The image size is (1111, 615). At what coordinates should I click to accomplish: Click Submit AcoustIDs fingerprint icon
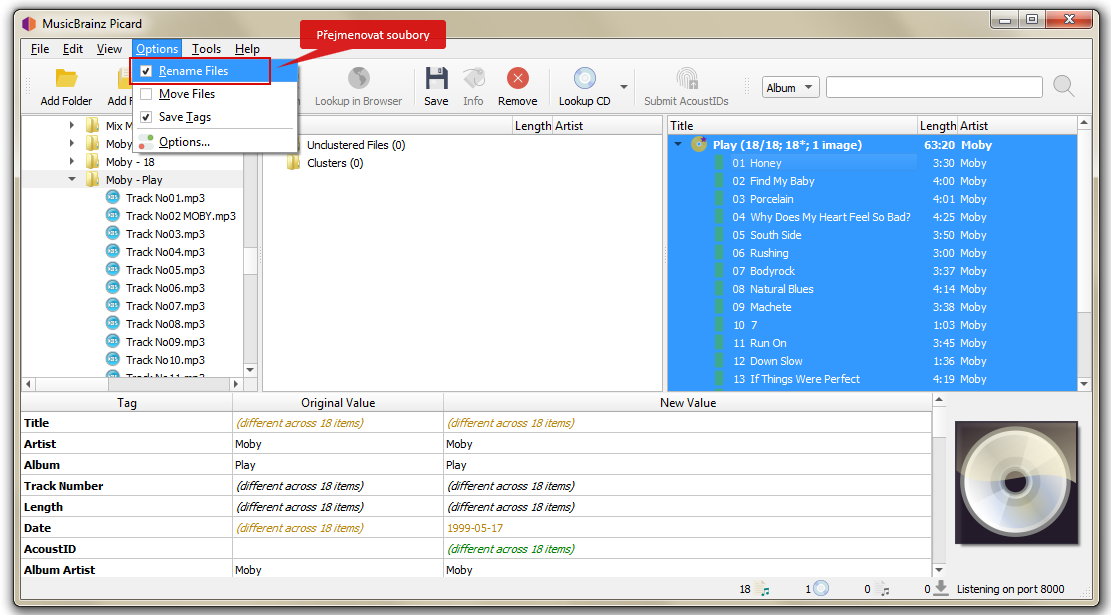[687, 79]
